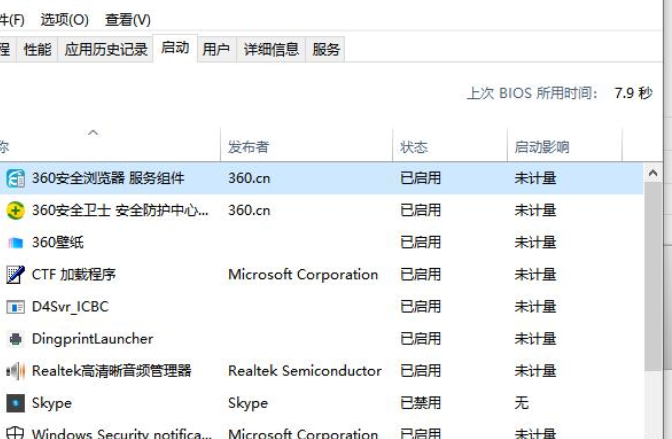This screenshot has width=672, height=439.
Task: Switch to the 应用历史记录 tab
Action: click(x=106, y=49)
